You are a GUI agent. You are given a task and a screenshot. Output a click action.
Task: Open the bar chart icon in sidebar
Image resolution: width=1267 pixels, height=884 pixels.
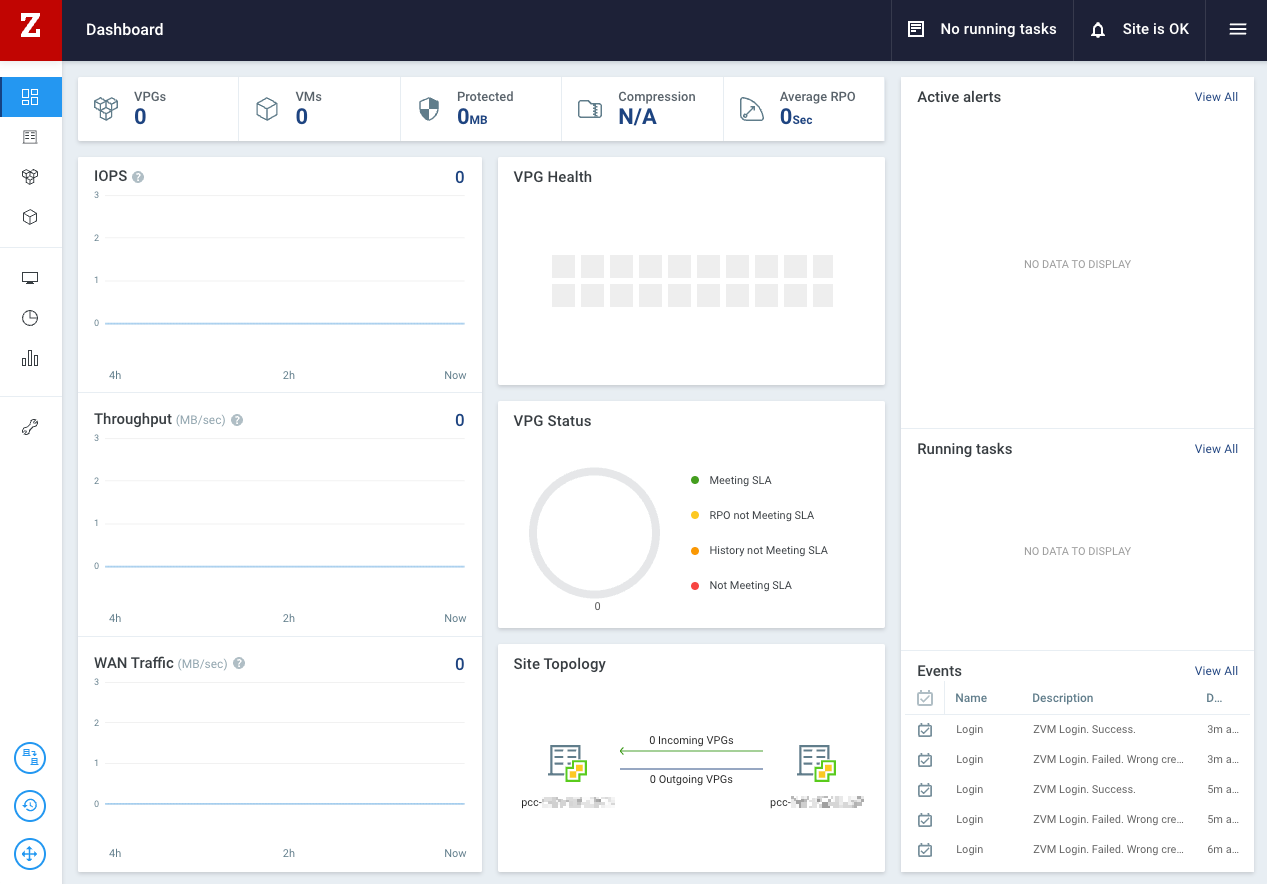pos(30,358)
